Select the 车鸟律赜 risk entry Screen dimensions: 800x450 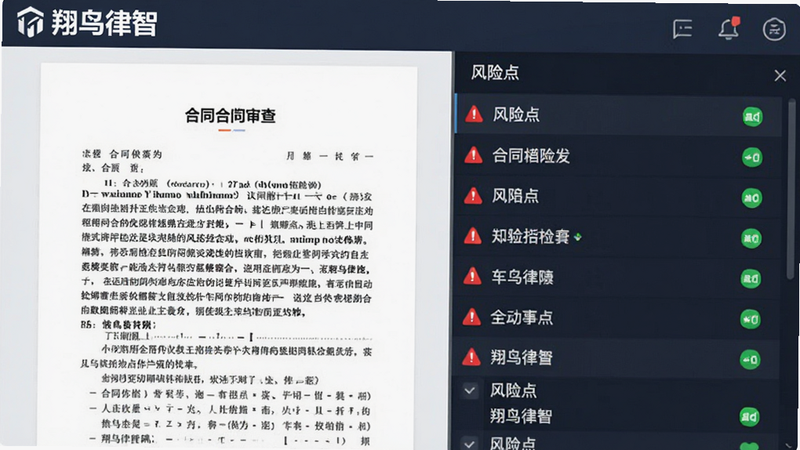[x=618, y=277]
